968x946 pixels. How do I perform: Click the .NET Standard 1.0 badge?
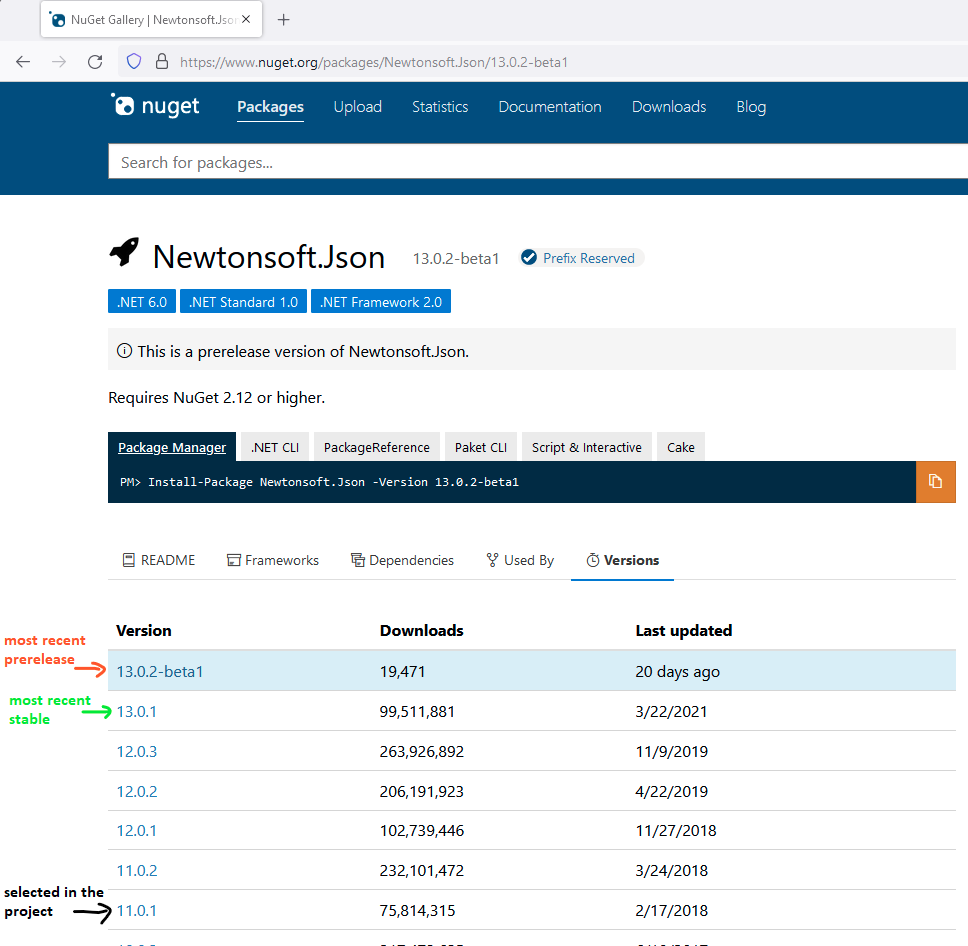243,302
